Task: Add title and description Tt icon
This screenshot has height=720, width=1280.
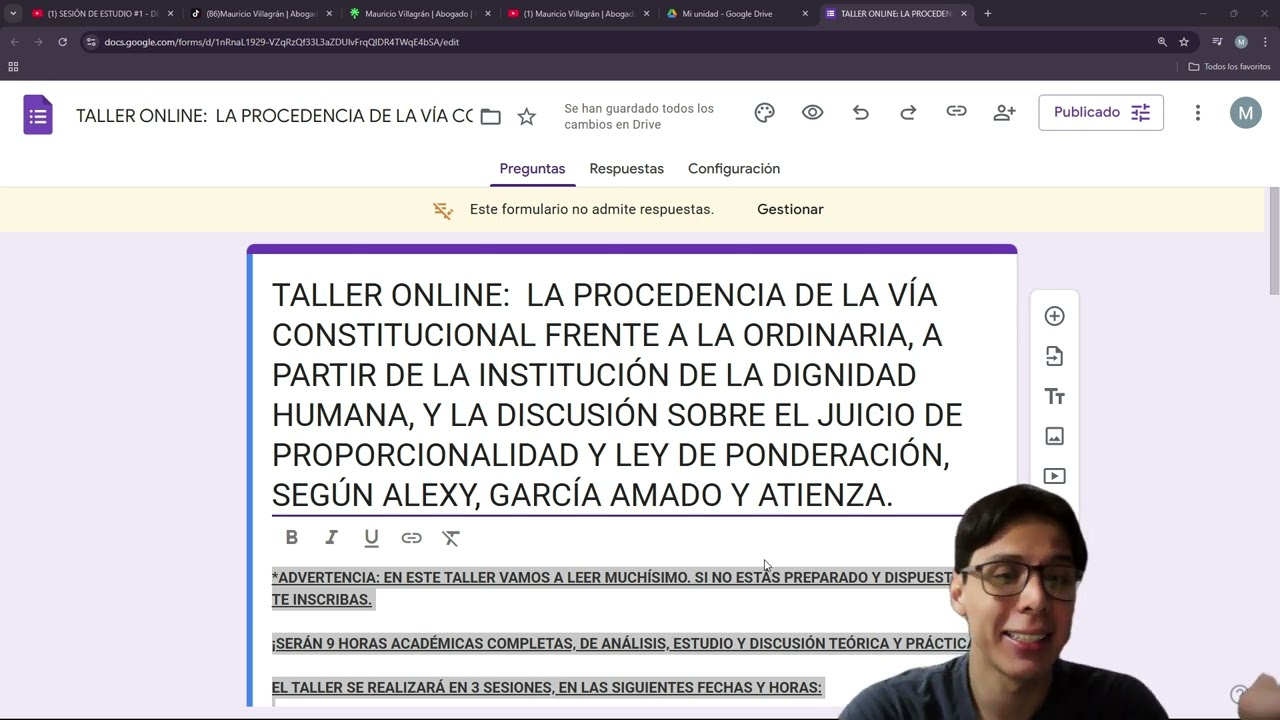Action: click(1054, 397)
